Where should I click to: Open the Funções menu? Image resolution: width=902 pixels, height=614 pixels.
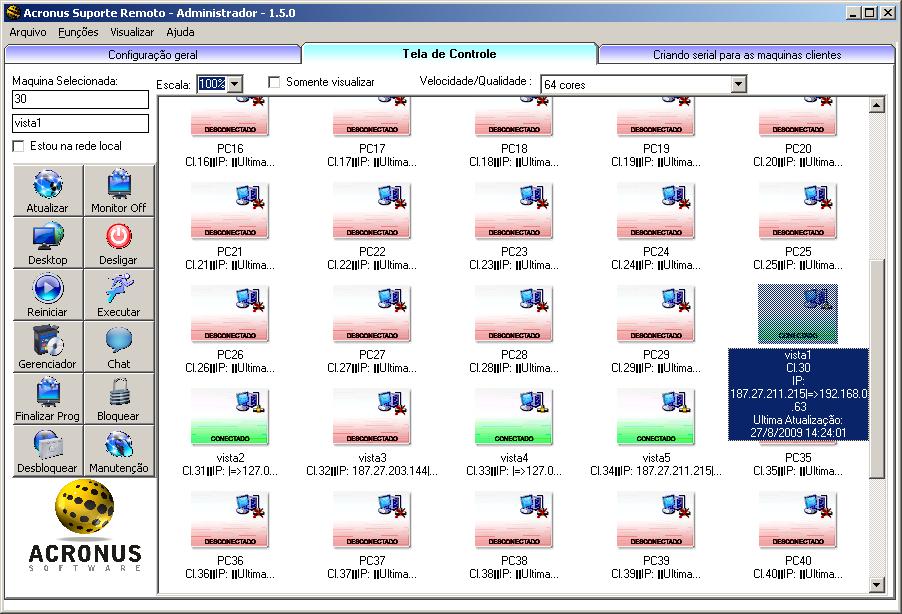pos(78,32)
